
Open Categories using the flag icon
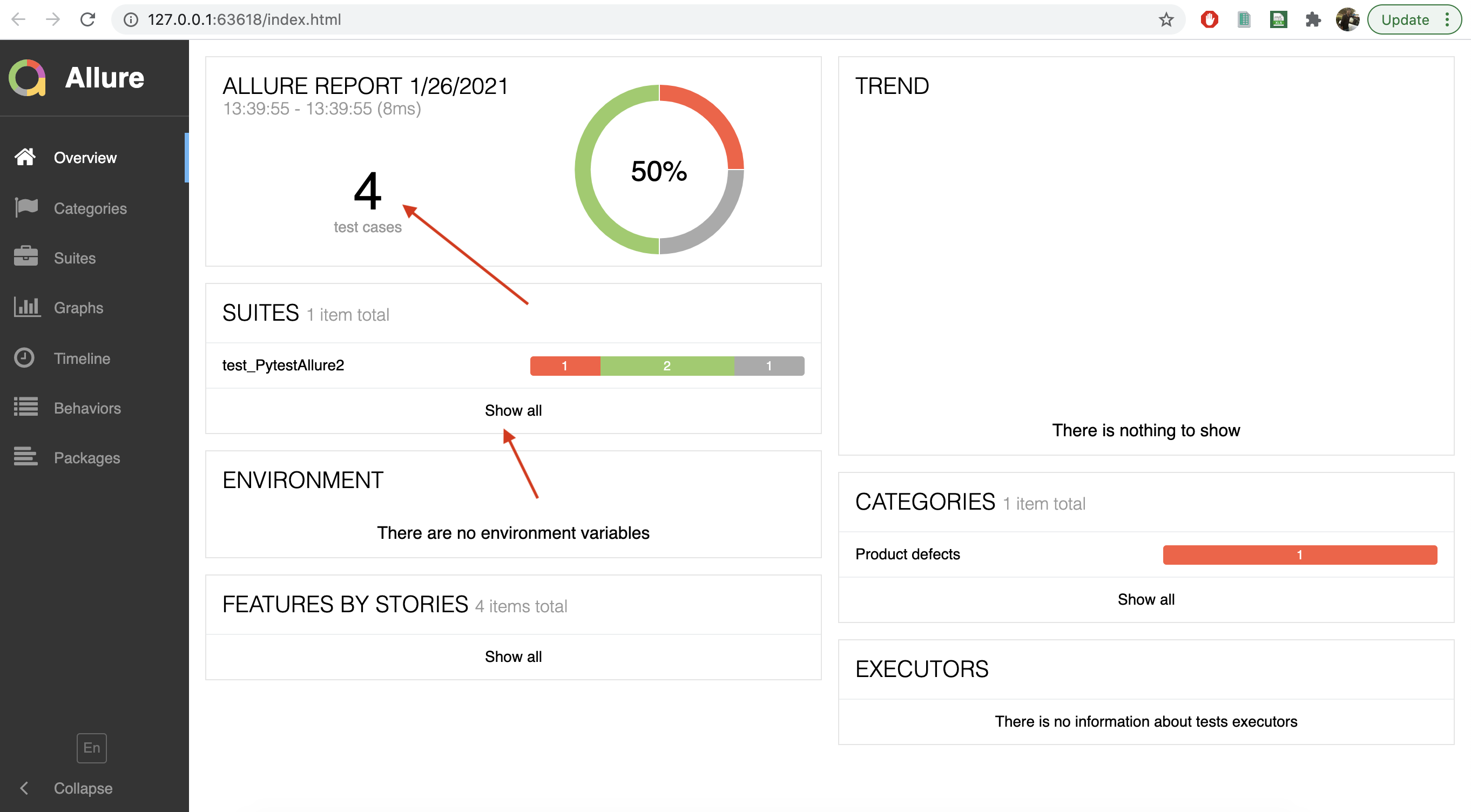tap(25, 208)
